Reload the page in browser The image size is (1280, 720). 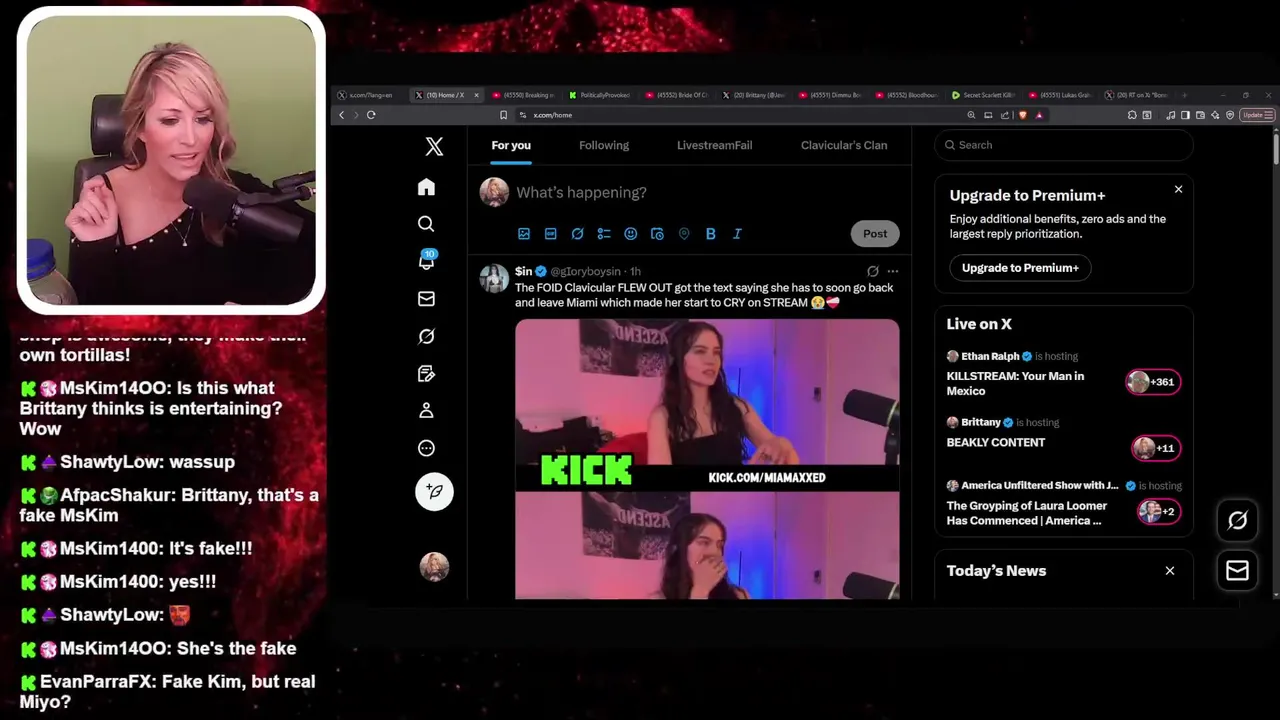[371, 115]
